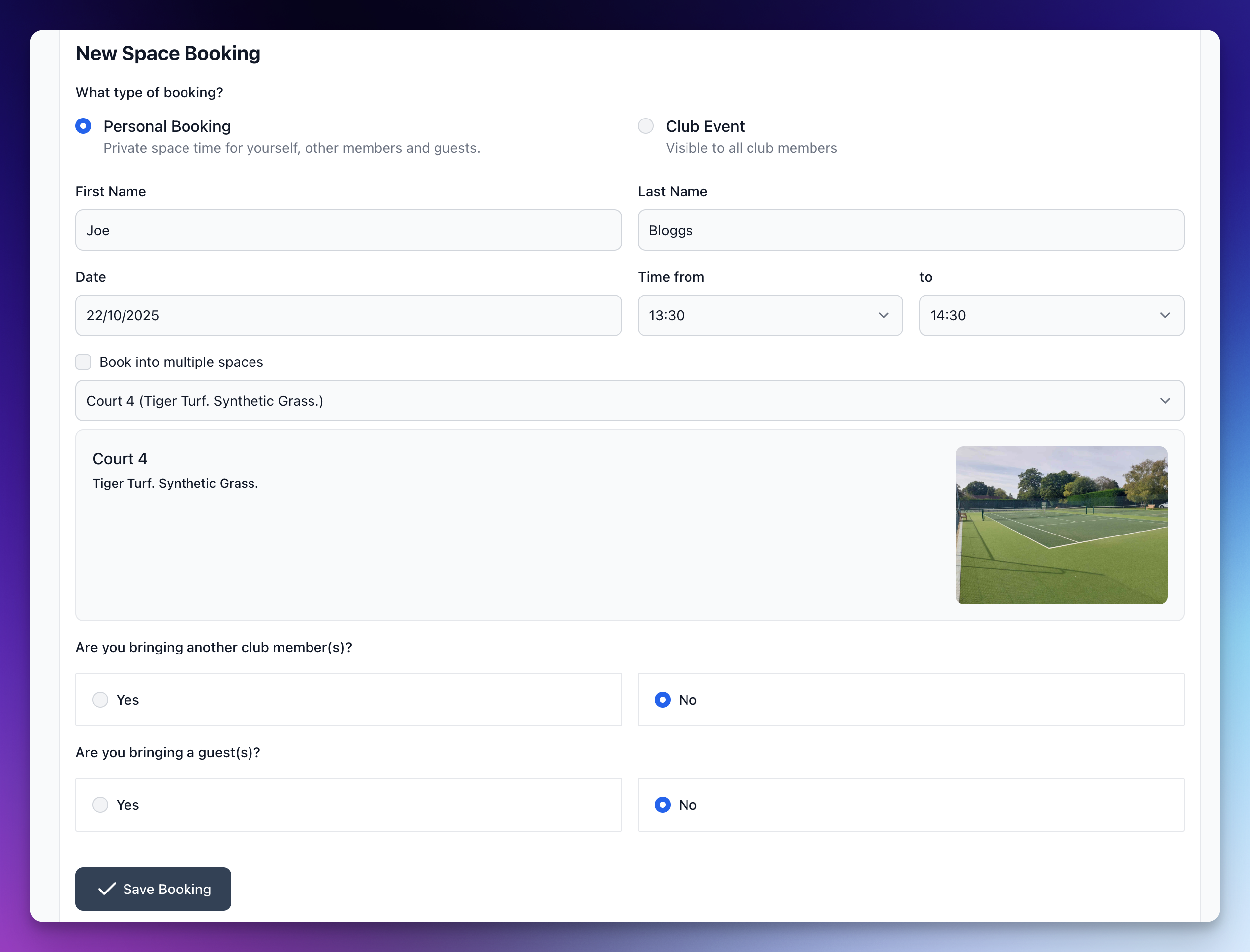Choose Yes for bringing a guest
Image resolution: width=1250 pixels, height=952 pixels.
(100, 805)
